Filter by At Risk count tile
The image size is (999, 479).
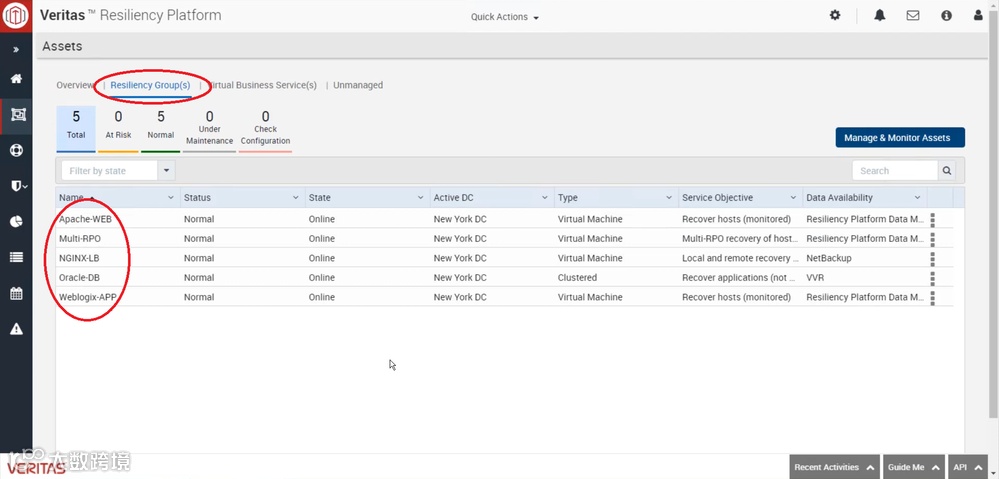pos(119,129)
